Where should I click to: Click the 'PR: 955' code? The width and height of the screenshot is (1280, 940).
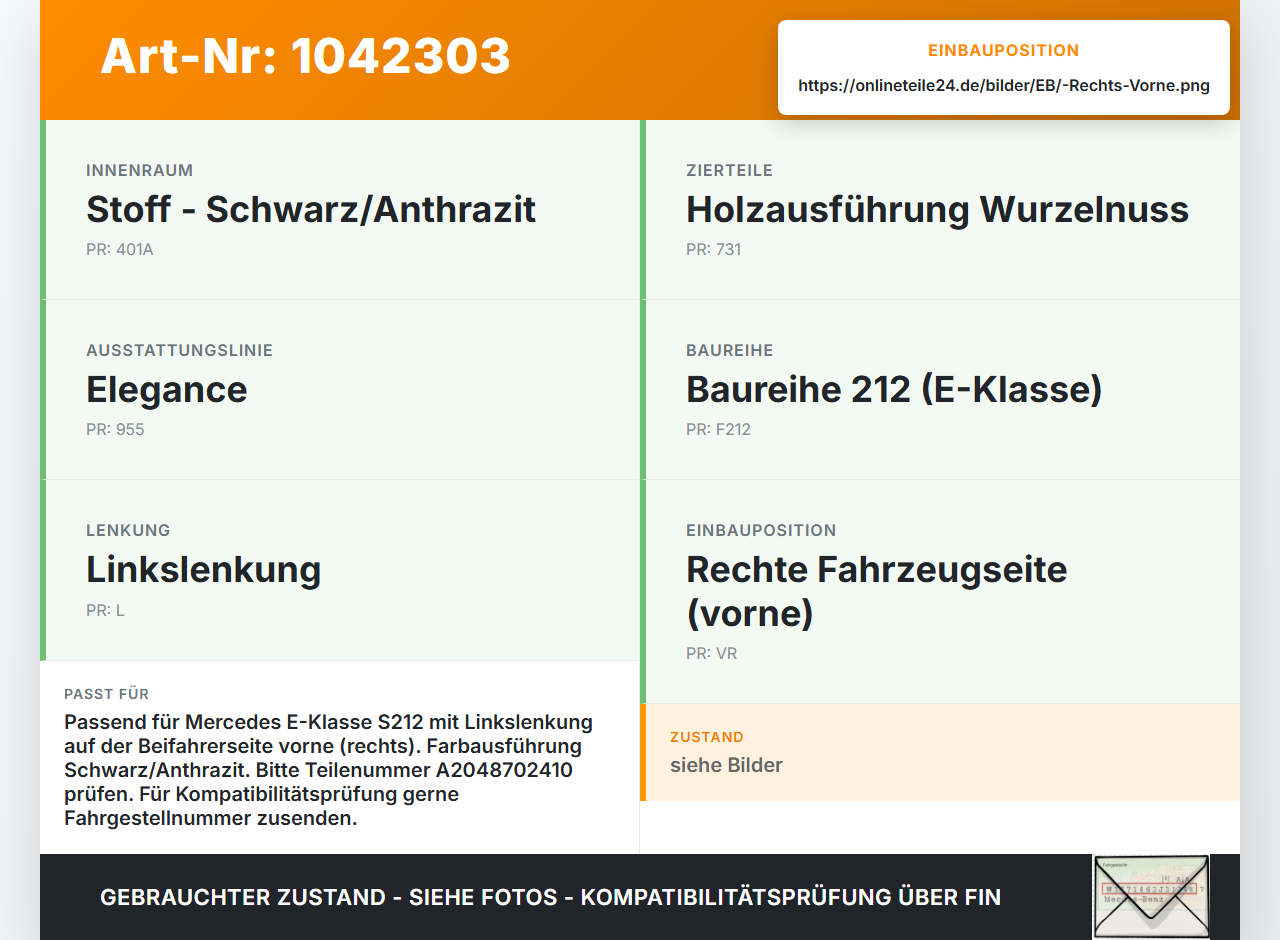click(115, 430)
